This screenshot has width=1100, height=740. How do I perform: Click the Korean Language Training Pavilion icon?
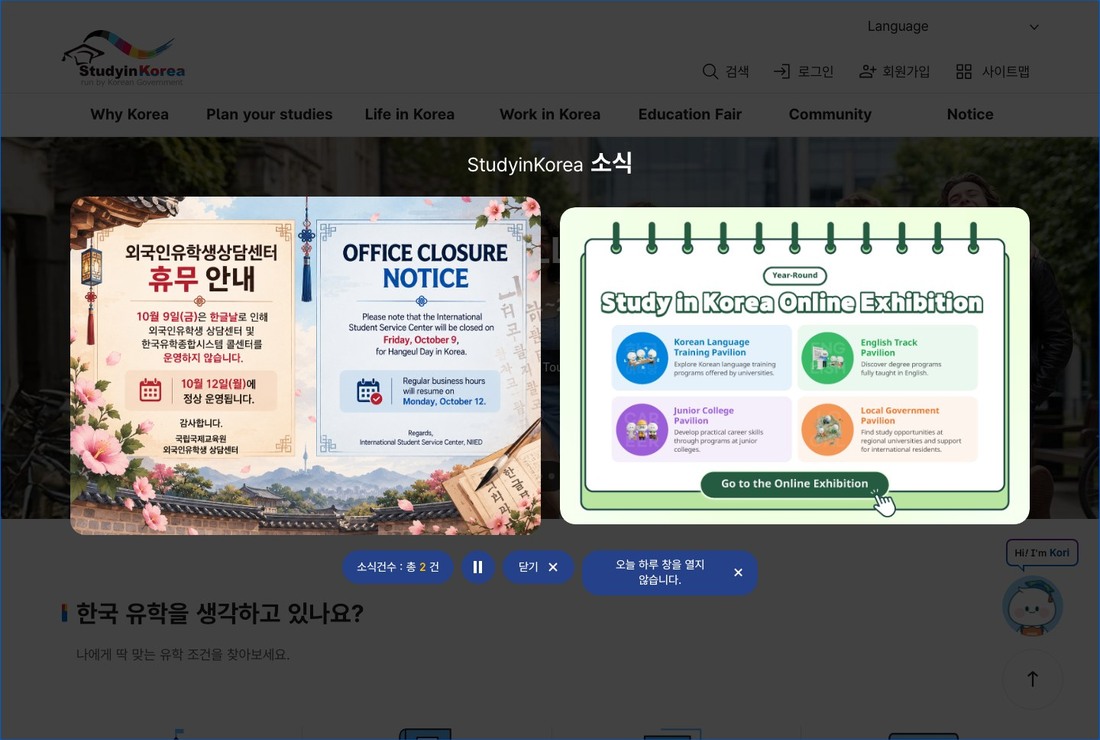[x=641, y=358]
